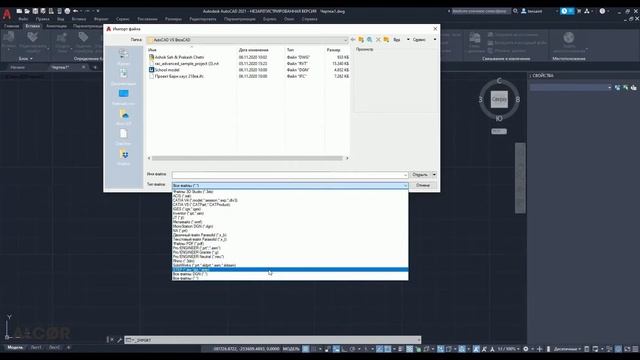The image size is (640, 360).
Task: Click the Select Objects icon in Properties panel
Action: pos(625,87)
